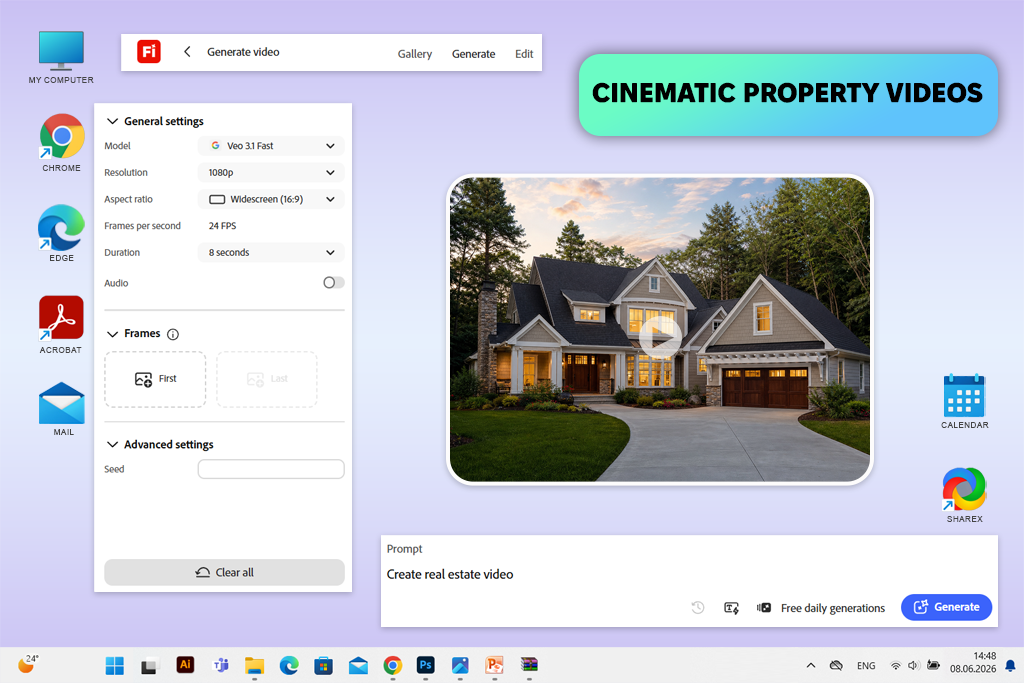Screen dimensions: 1024x683
Task: Open the Acrobat desktop shortcut
Action: coord(61,325)
